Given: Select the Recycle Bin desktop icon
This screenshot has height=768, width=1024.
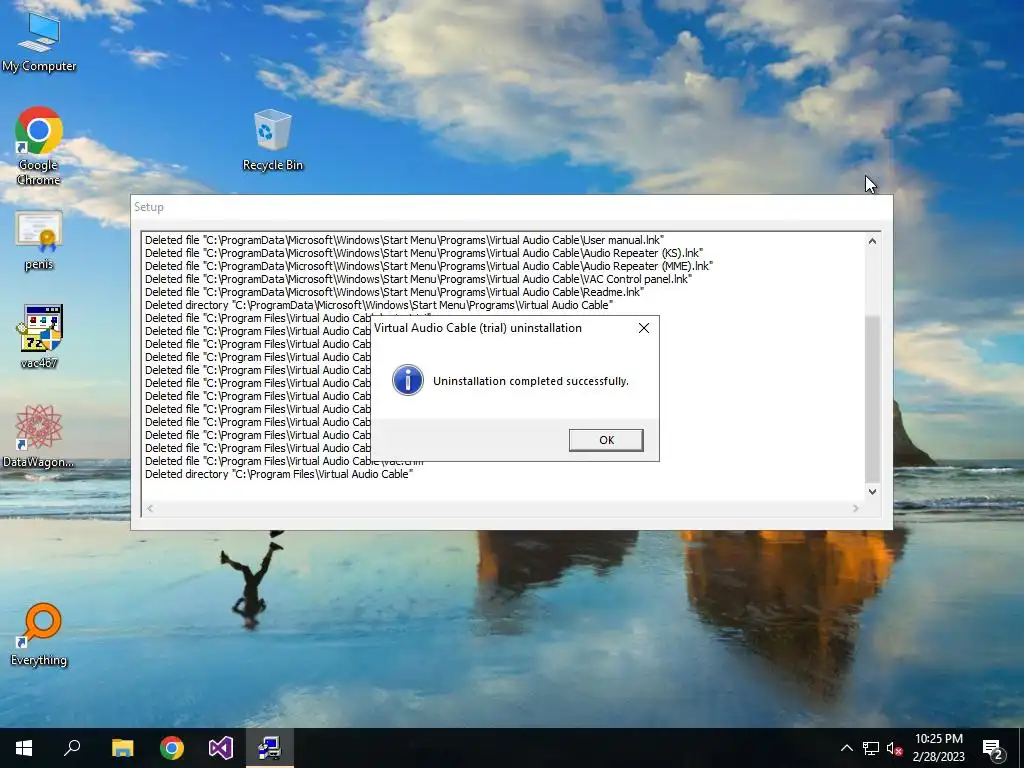Looking at the screenshot, I should pyautogui.click(x=273, y=140).
